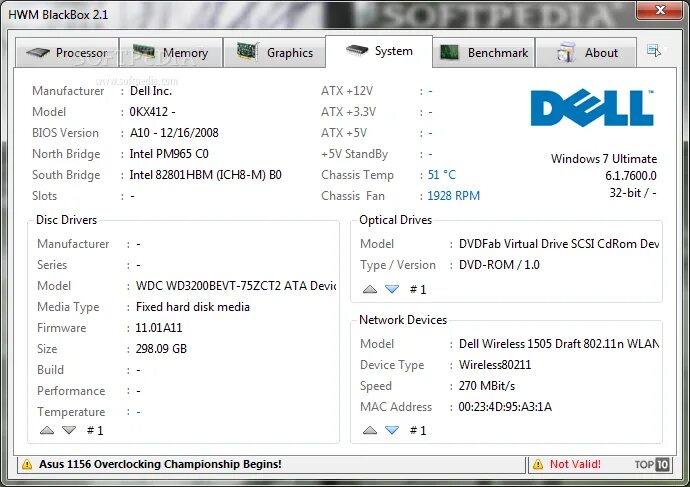Image resolution: width=690 pixels, height=487 pixels.
Task: Open the Graphics tab
Action: click(275, 52)
